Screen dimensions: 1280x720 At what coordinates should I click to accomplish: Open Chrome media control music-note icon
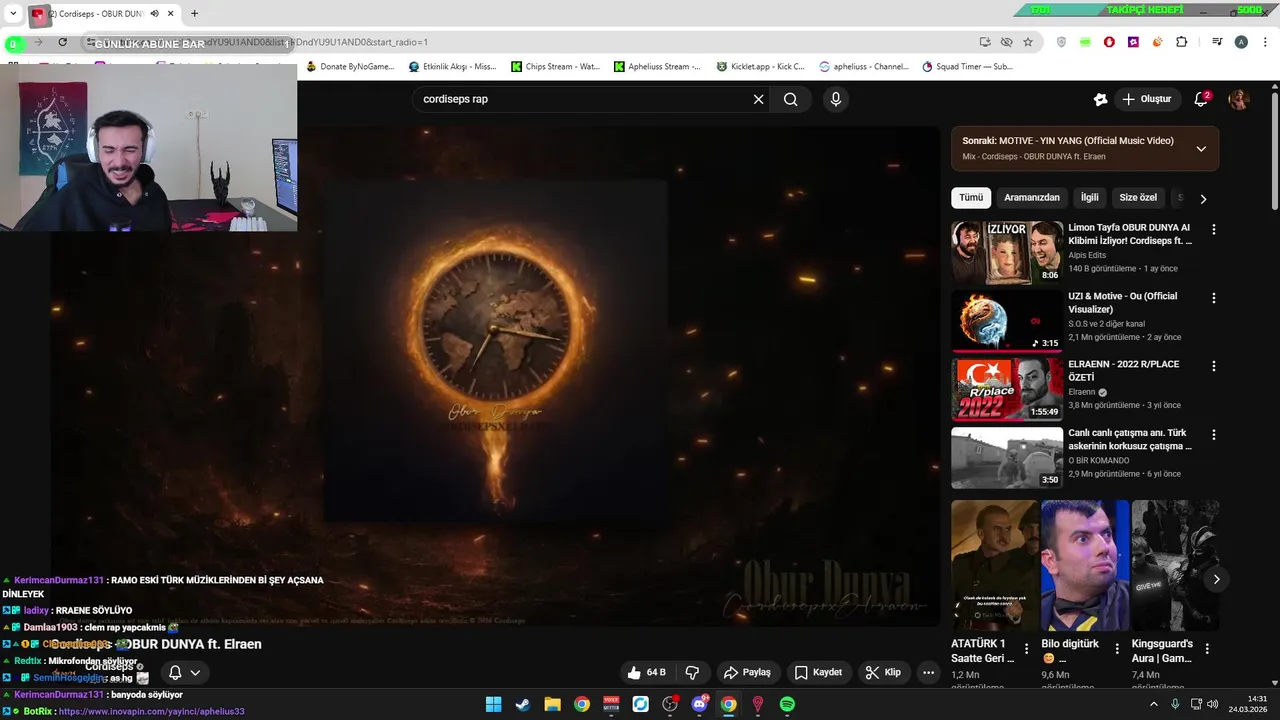[x=1217, y=42]
